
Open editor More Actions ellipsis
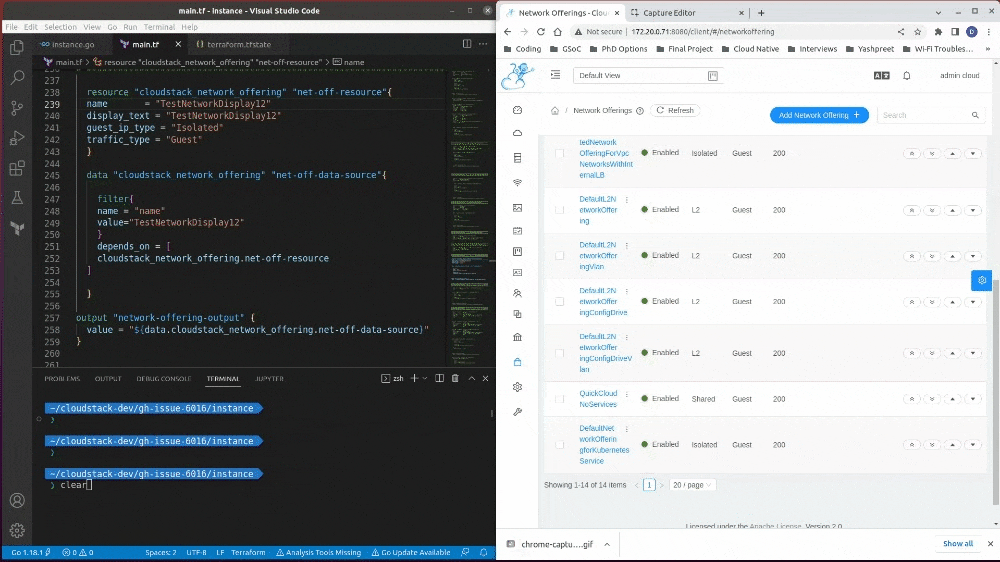click(x=483, y=44)
